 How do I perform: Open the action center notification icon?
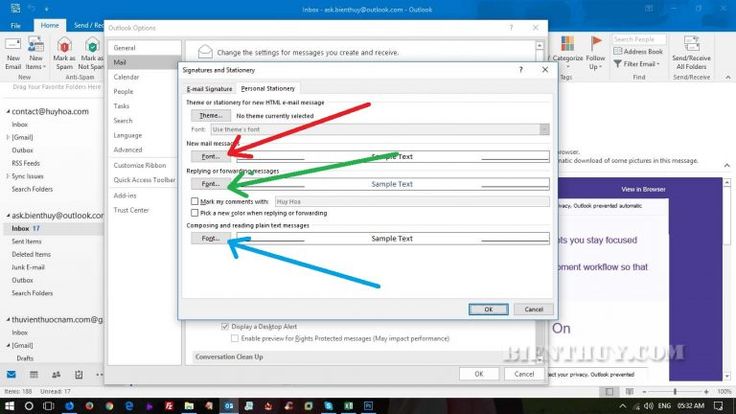(719, 406)
